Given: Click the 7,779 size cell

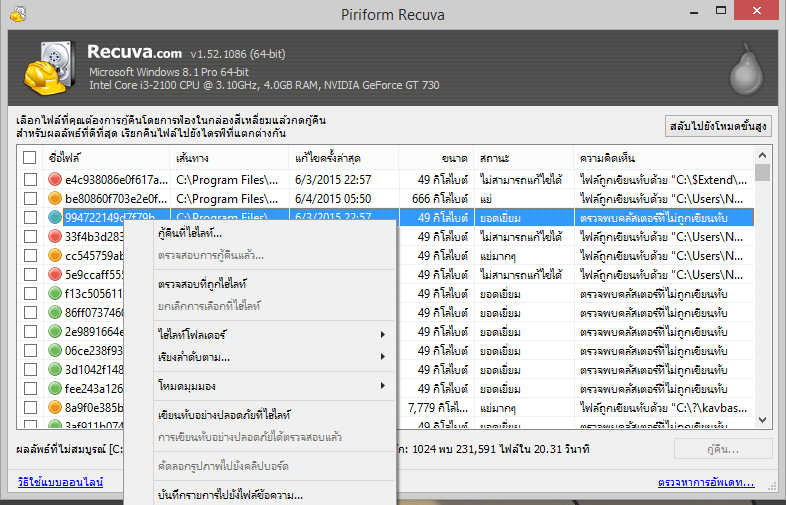Looking at the screenshot, I should tap(438, 408).
